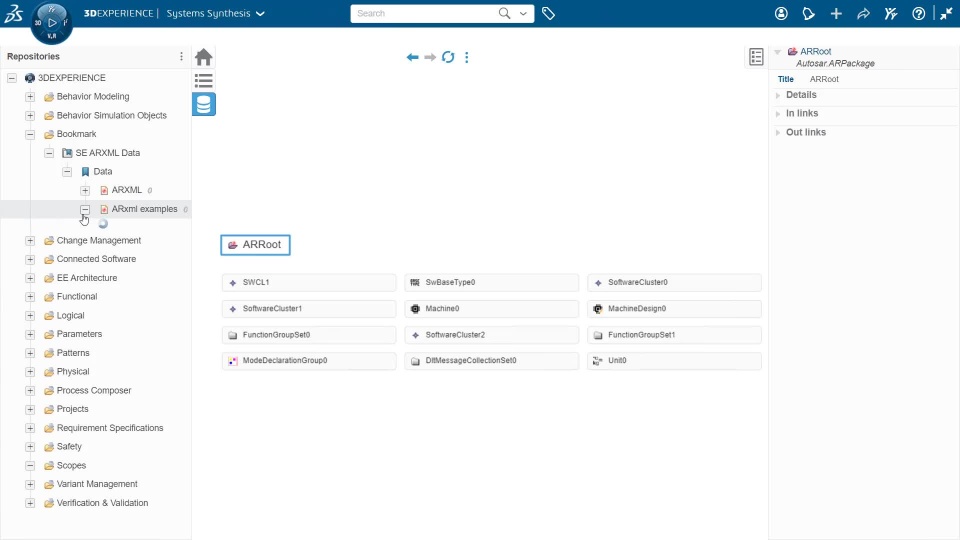Open the Systems Synthesis app dropdown
Screen dimensions: 960x540
216,13
